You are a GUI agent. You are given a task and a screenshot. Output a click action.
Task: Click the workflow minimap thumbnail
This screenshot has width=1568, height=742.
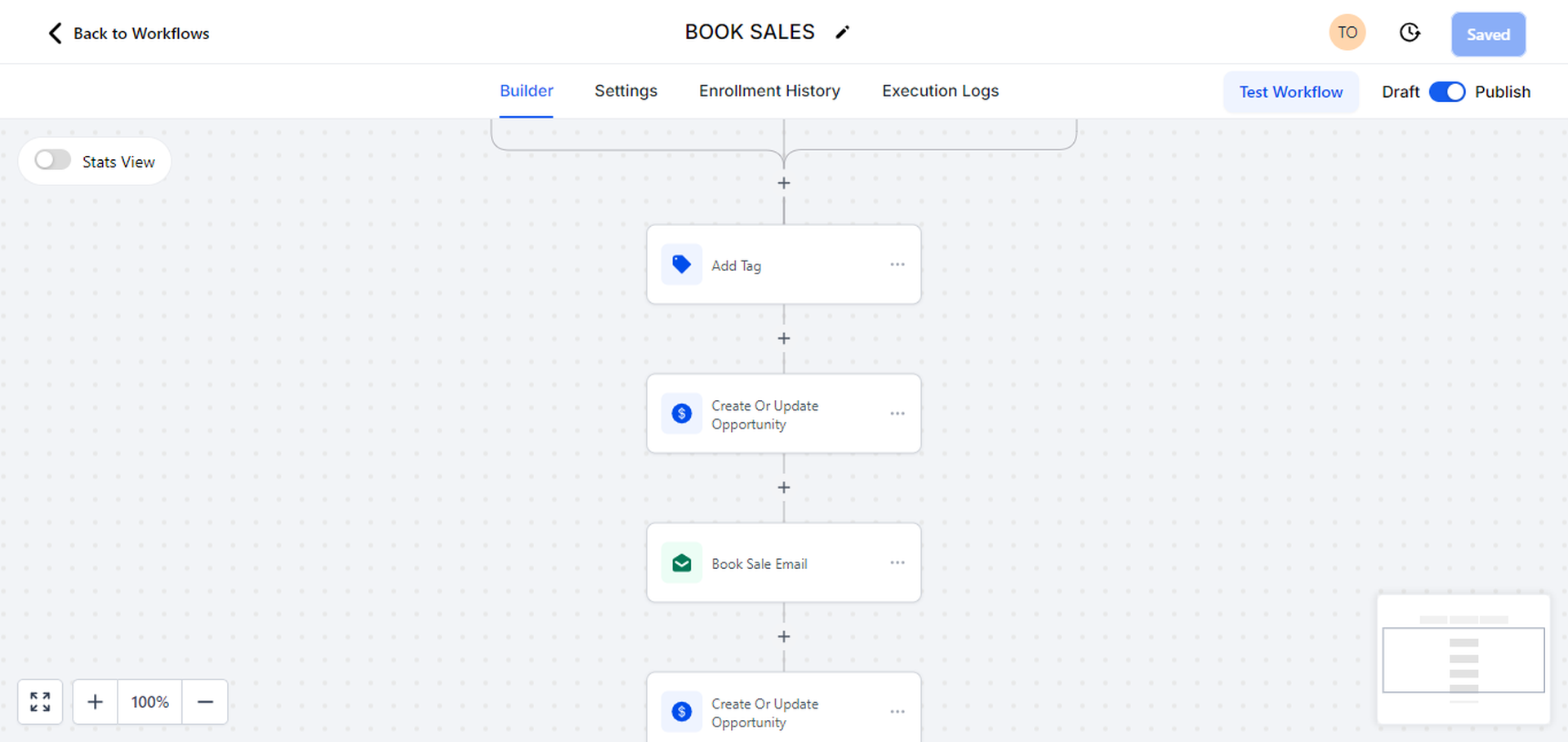[1463, 659]
